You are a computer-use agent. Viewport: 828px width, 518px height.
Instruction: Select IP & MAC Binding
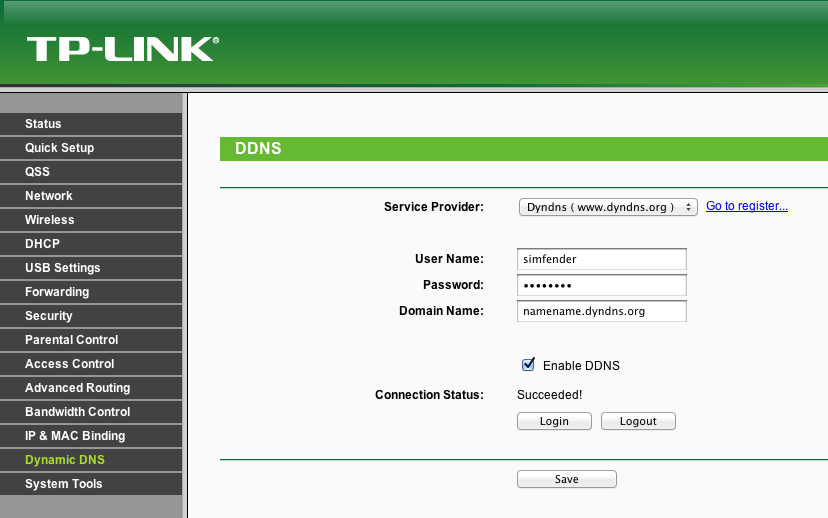coord(91,436)
